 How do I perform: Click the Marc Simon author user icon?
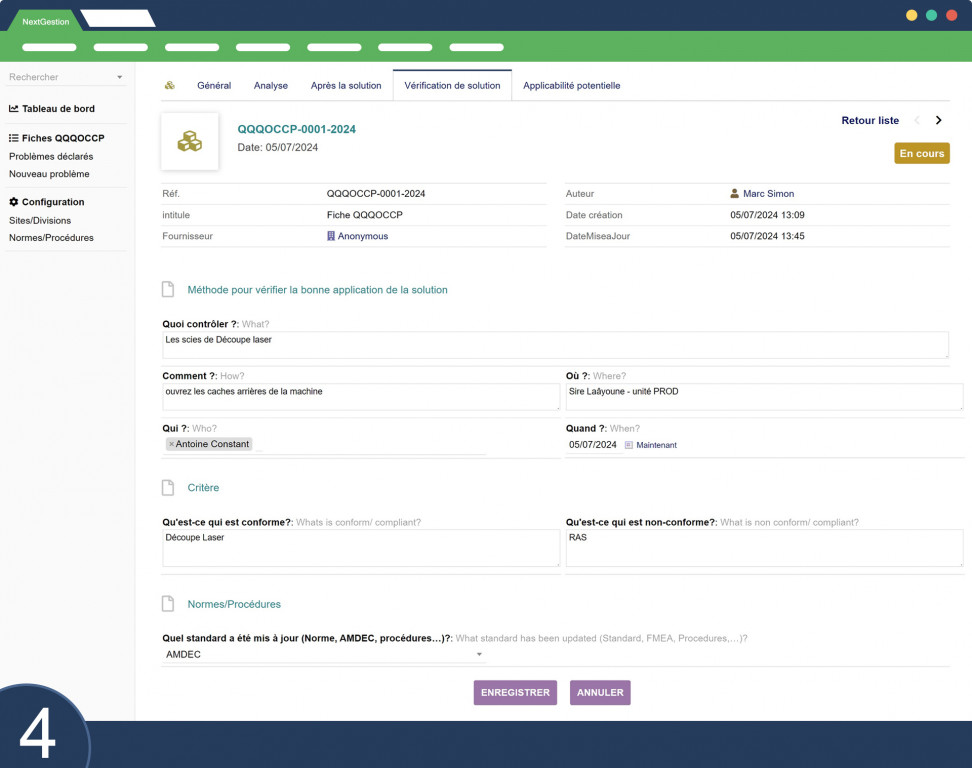click(x=735, y=193)
